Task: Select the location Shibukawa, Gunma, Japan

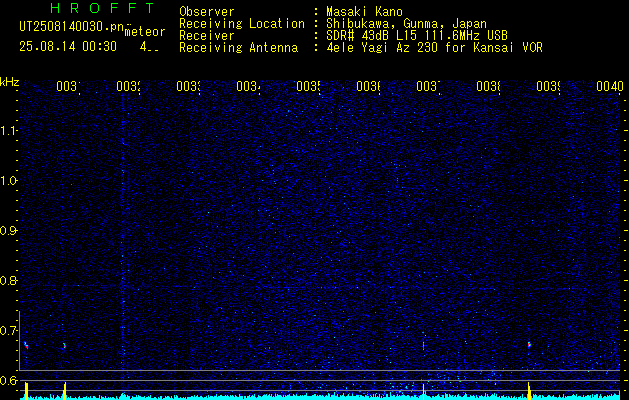Action: click(406, 24)
